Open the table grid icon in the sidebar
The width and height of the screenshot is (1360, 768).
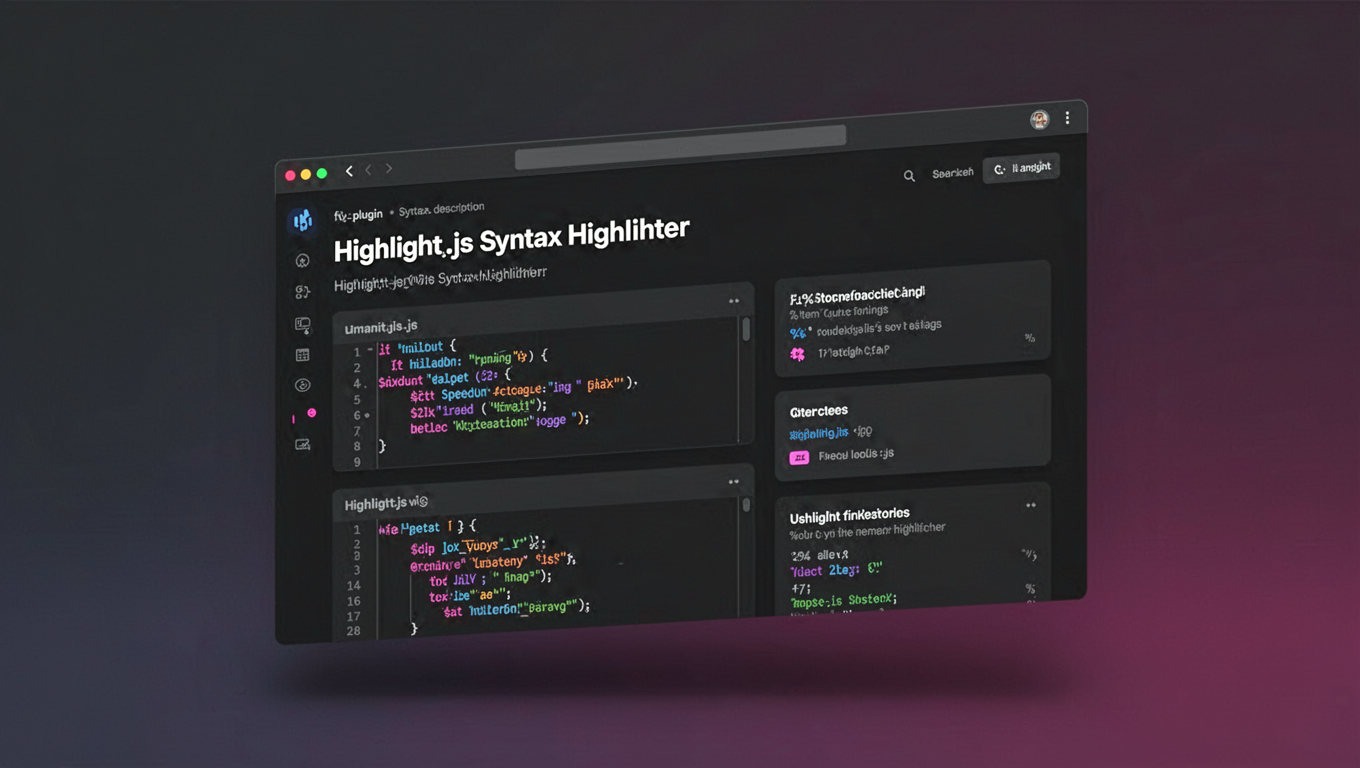pos(302,356)
